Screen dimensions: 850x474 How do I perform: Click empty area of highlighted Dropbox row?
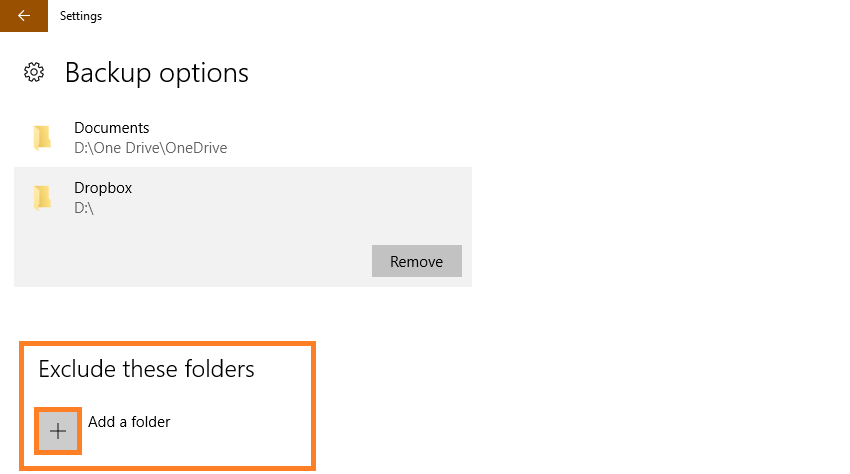[x=298, y=201]
